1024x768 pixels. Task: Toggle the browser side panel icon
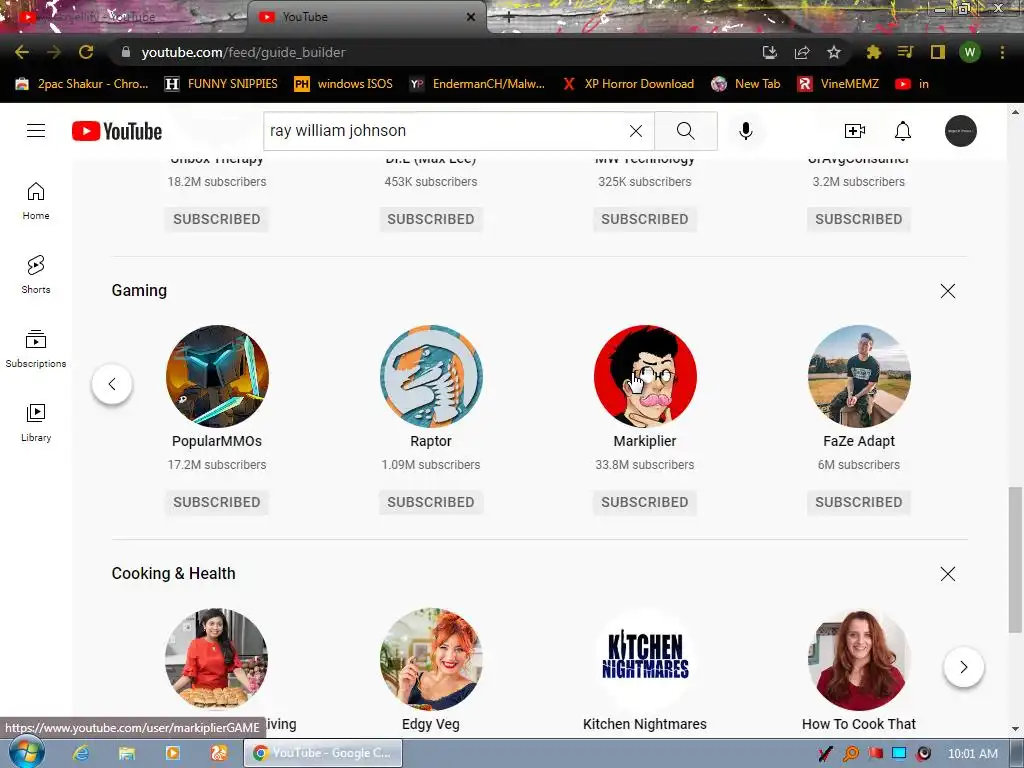click(x=938, y=52)
